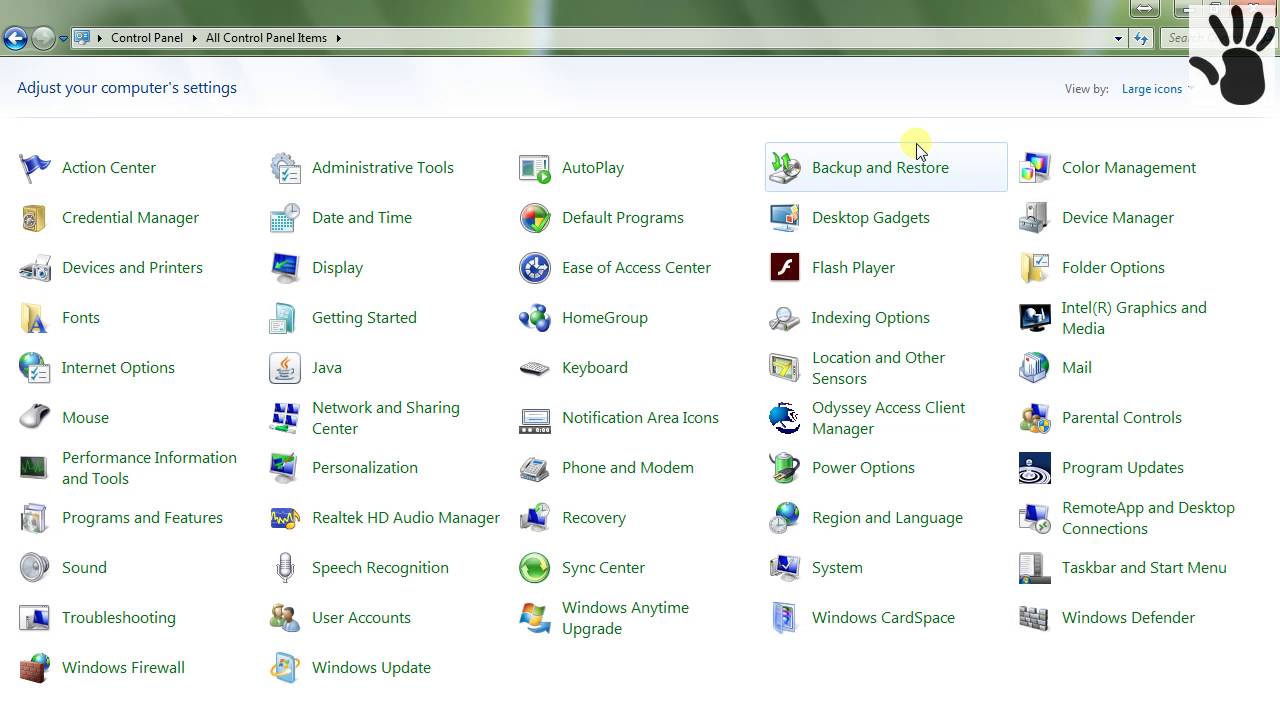Select Control Panel in the breadcrumb

point(147,38)
